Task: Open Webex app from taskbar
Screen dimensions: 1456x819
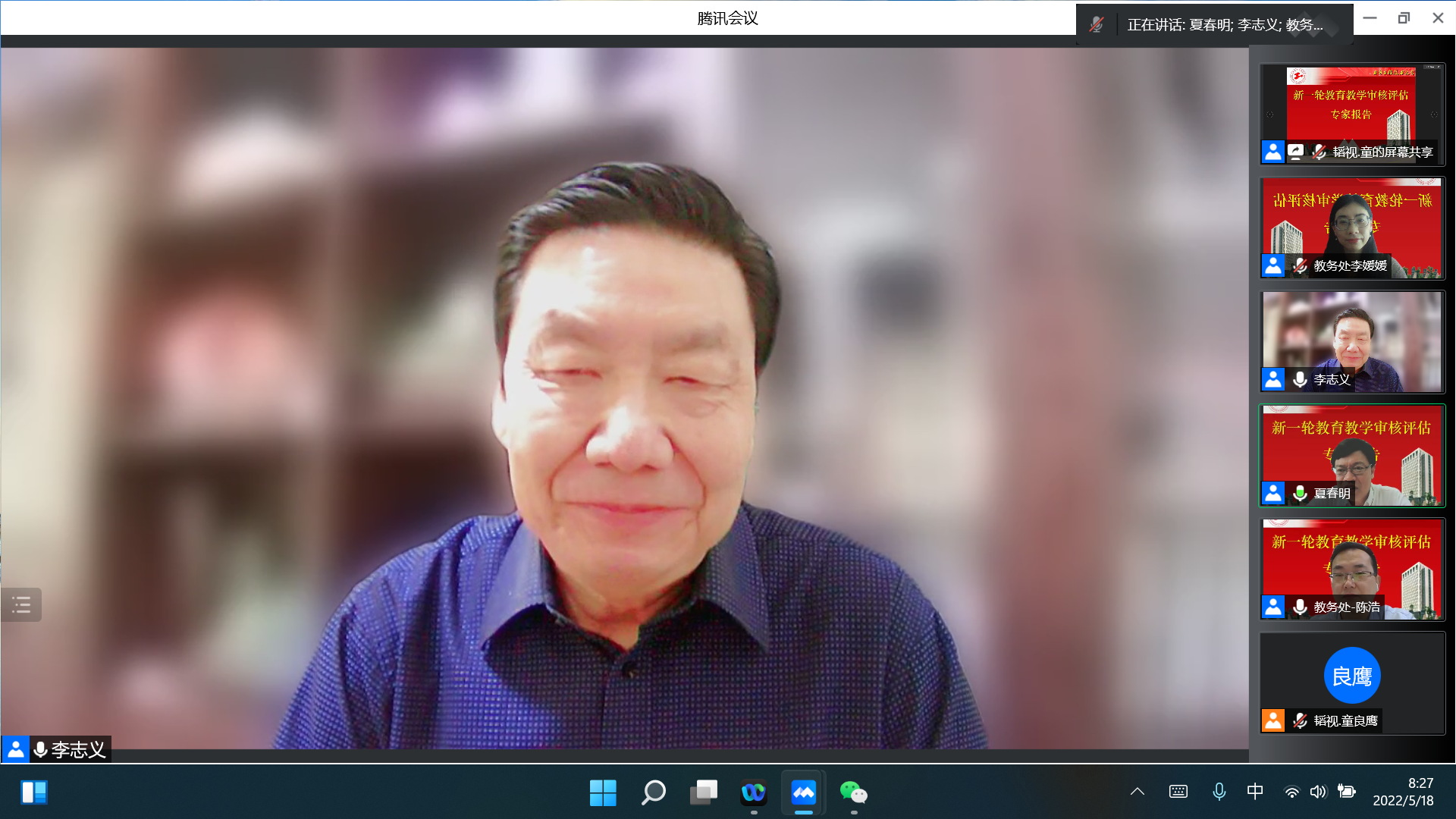Action: (x=753, y=792)
